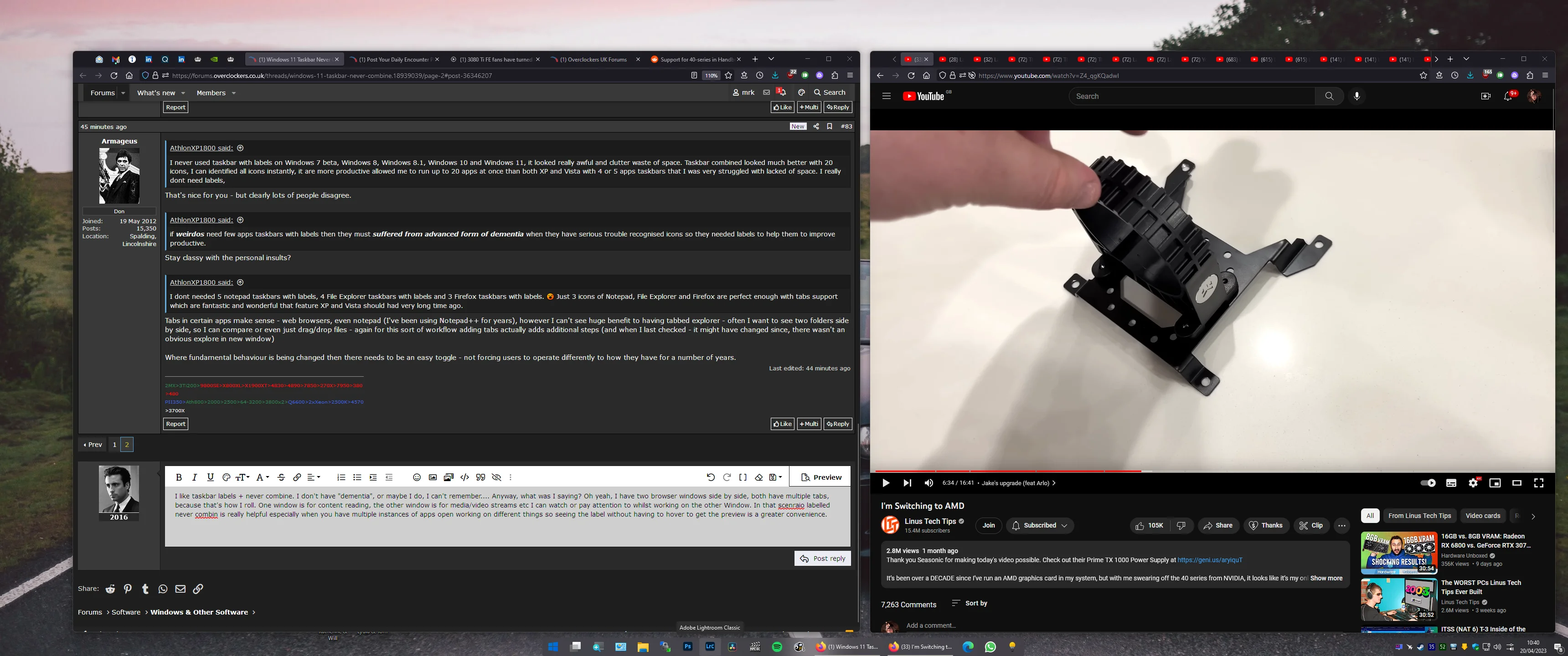
Task: Expand Members menu dropdown arrow
Action: point(234,93)
